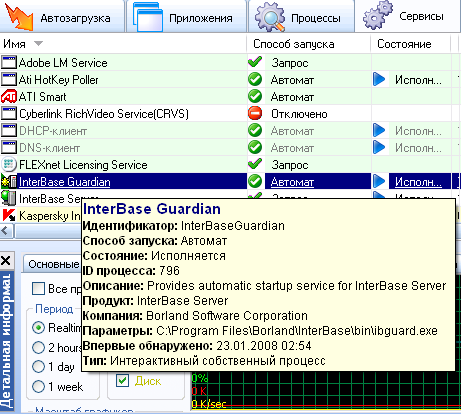Click the green check icon for DHCP-клиент

pyautogui.click(x=255, y=131)
